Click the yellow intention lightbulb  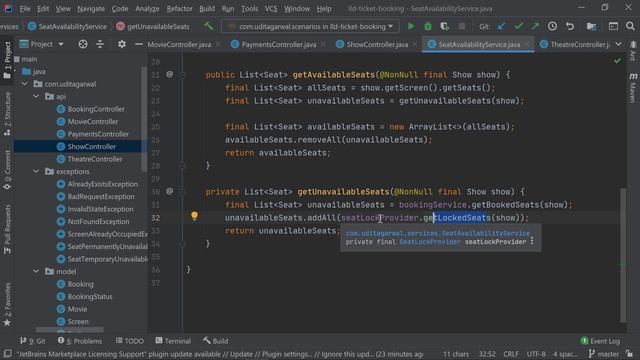coord(194,216)
